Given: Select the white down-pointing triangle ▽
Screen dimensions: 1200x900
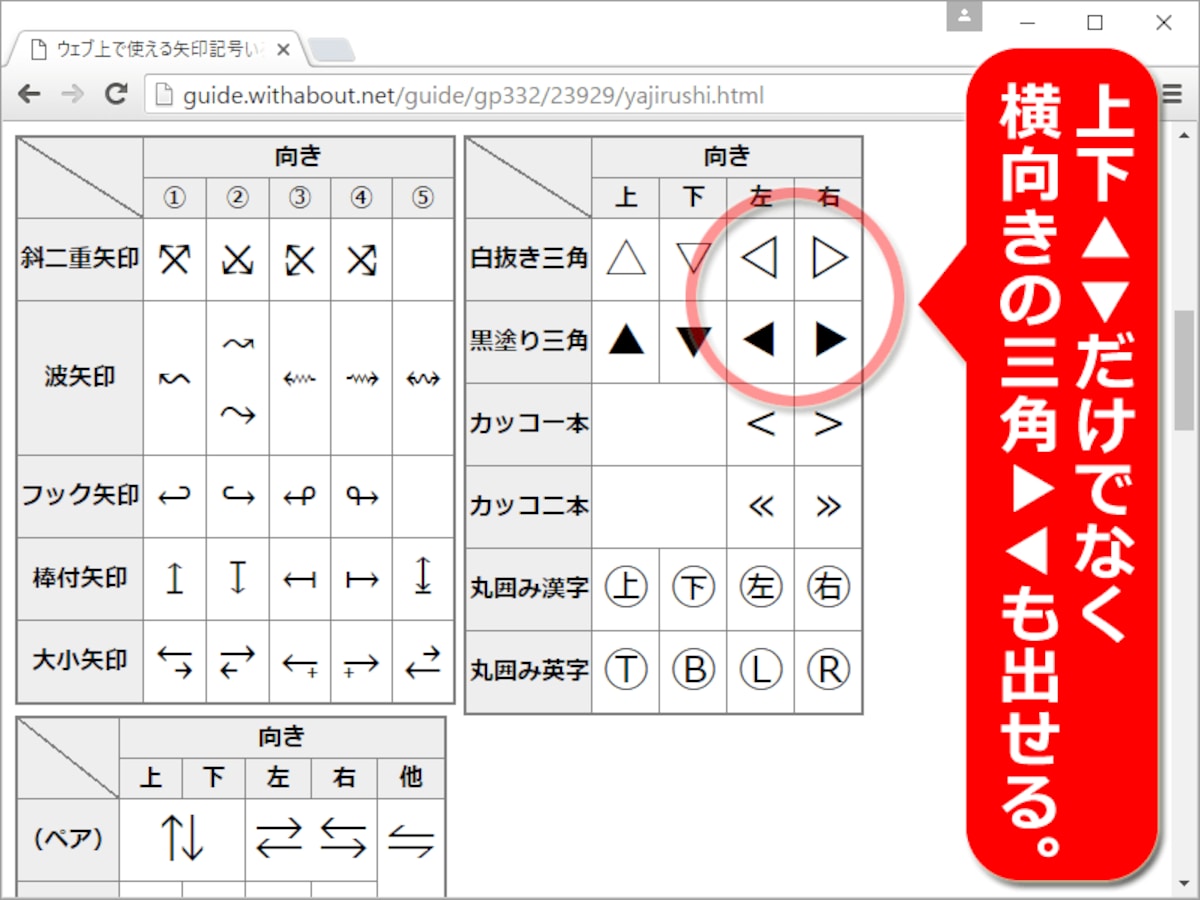Looking at the screenshot, I should tap(693, 258).
